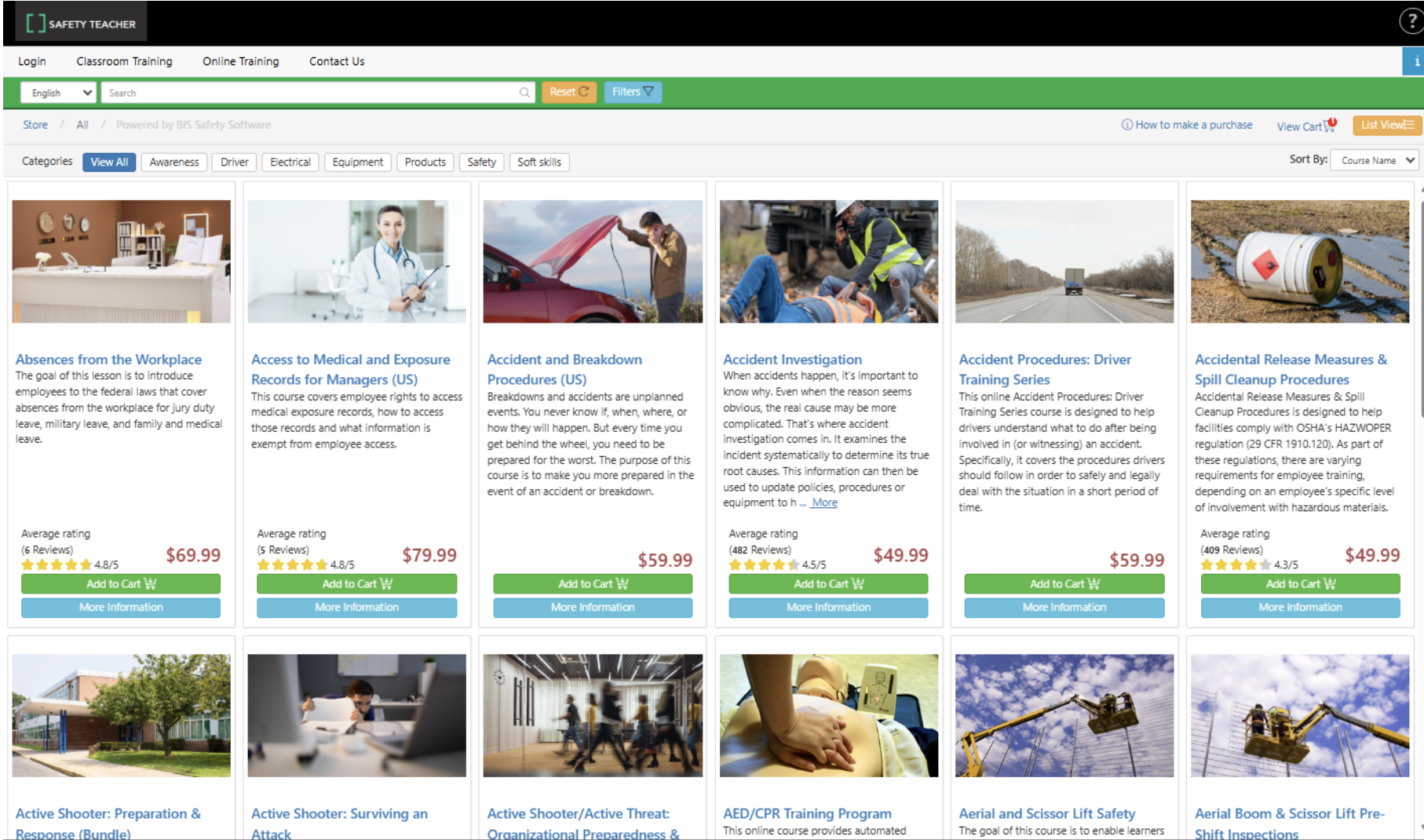The height and width of the screenshot is (840, 1424).
Task: Open the Classroom Training menu
Action: 124,61
